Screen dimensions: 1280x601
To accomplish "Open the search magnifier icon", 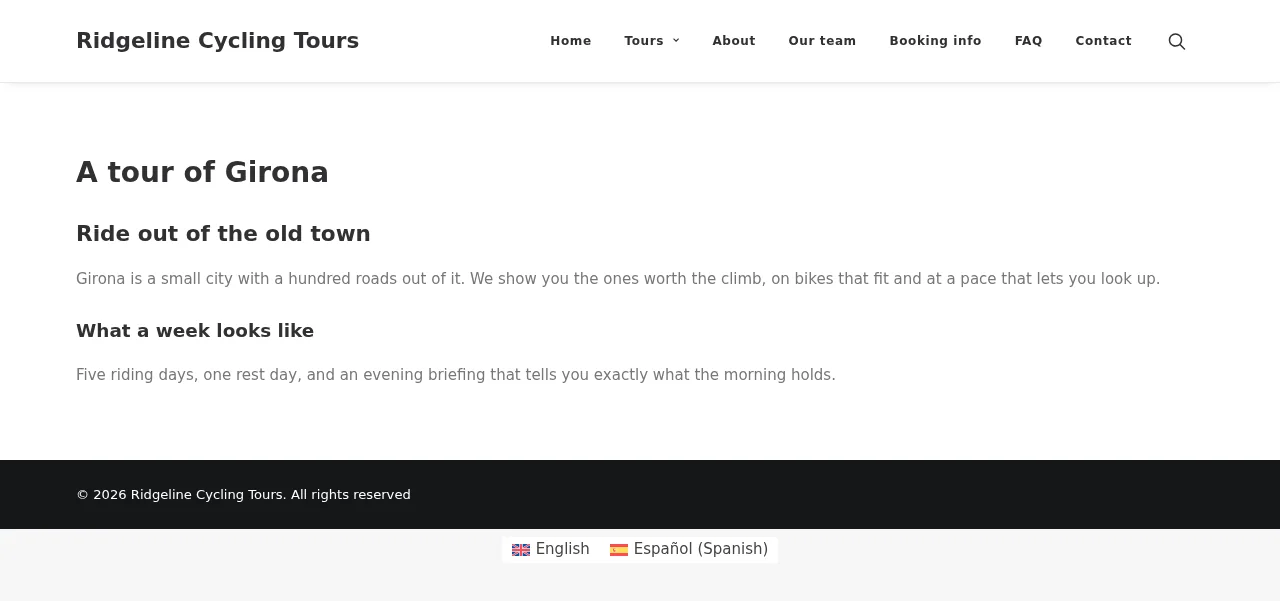I will click(x=1177, y=41).
